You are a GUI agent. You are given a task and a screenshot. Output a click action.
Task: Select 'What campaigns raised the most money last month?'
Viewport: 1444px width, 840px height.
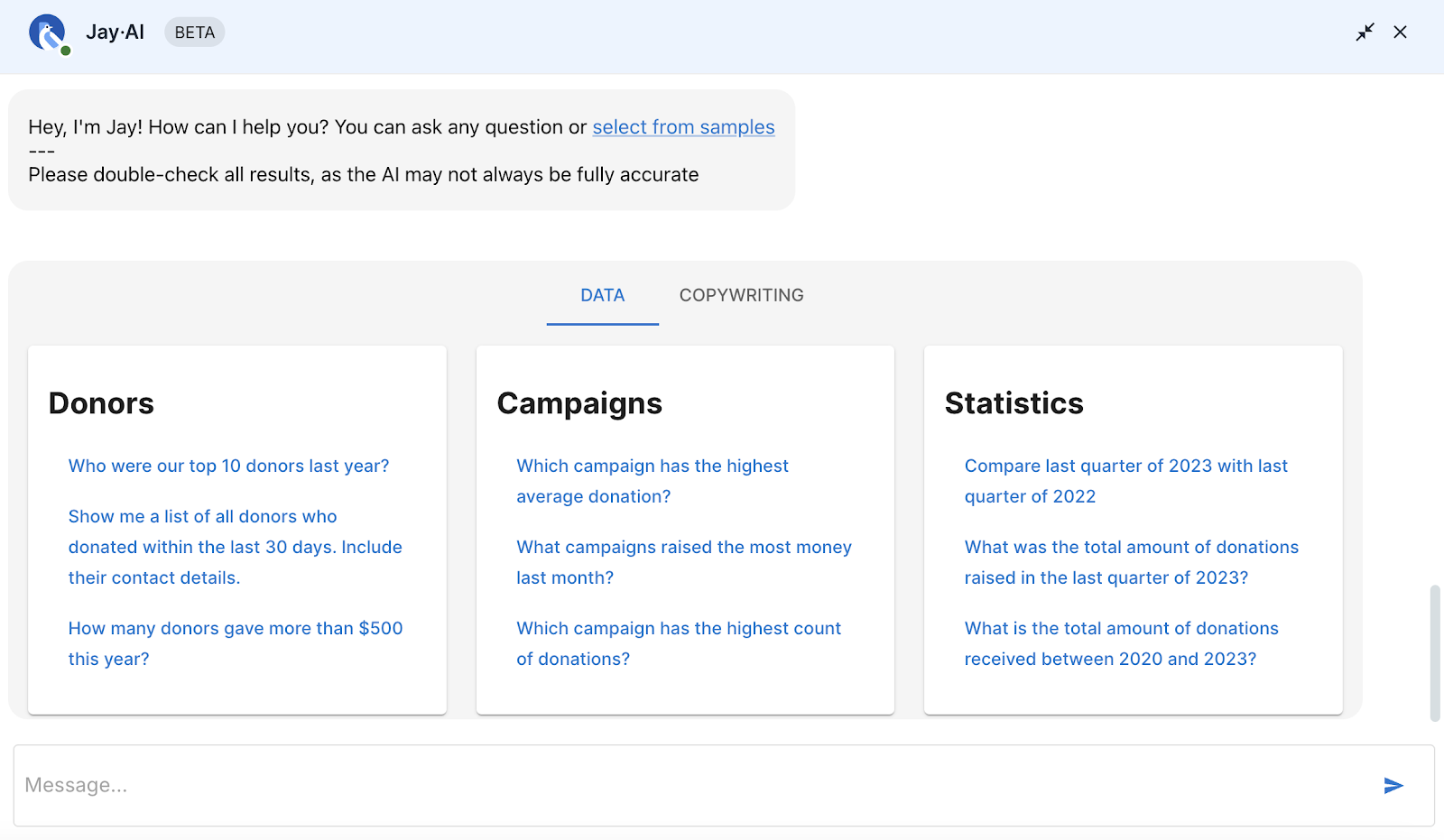(x=684, y=562)
